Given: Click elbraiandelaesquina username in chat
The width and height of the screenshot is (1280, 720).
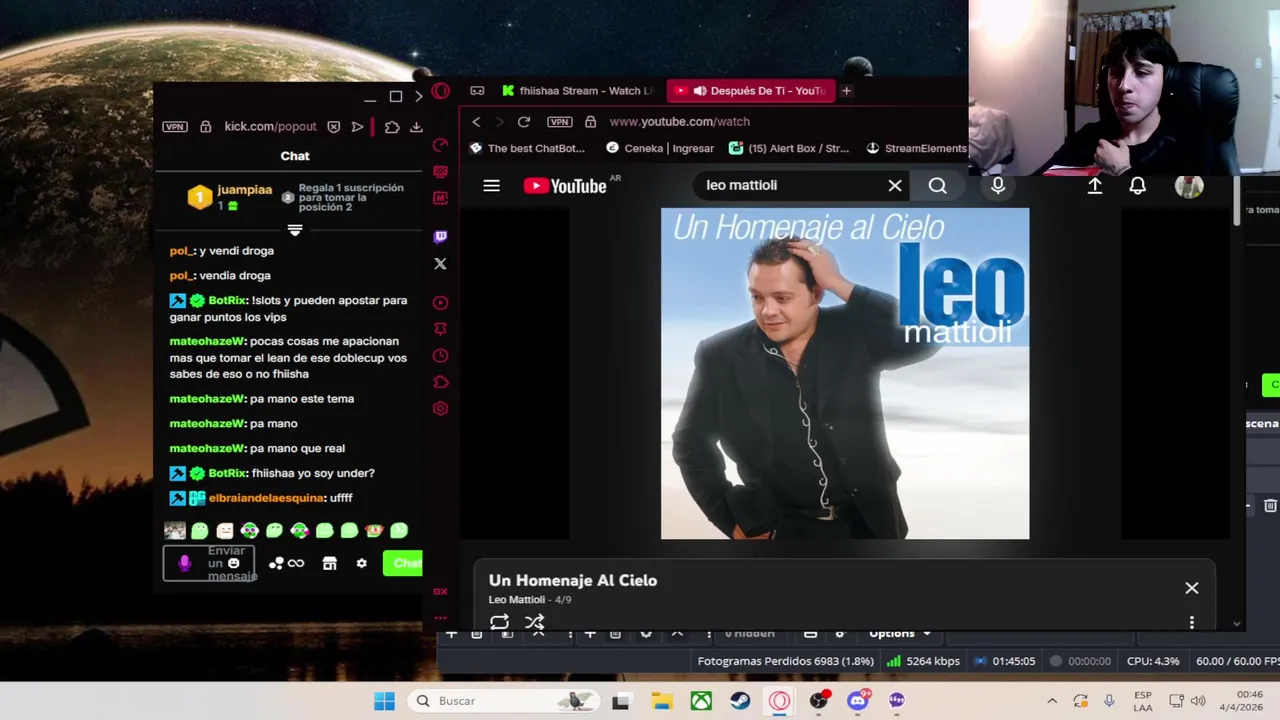Looking at the screenshot, I should [x=267, y=498].
